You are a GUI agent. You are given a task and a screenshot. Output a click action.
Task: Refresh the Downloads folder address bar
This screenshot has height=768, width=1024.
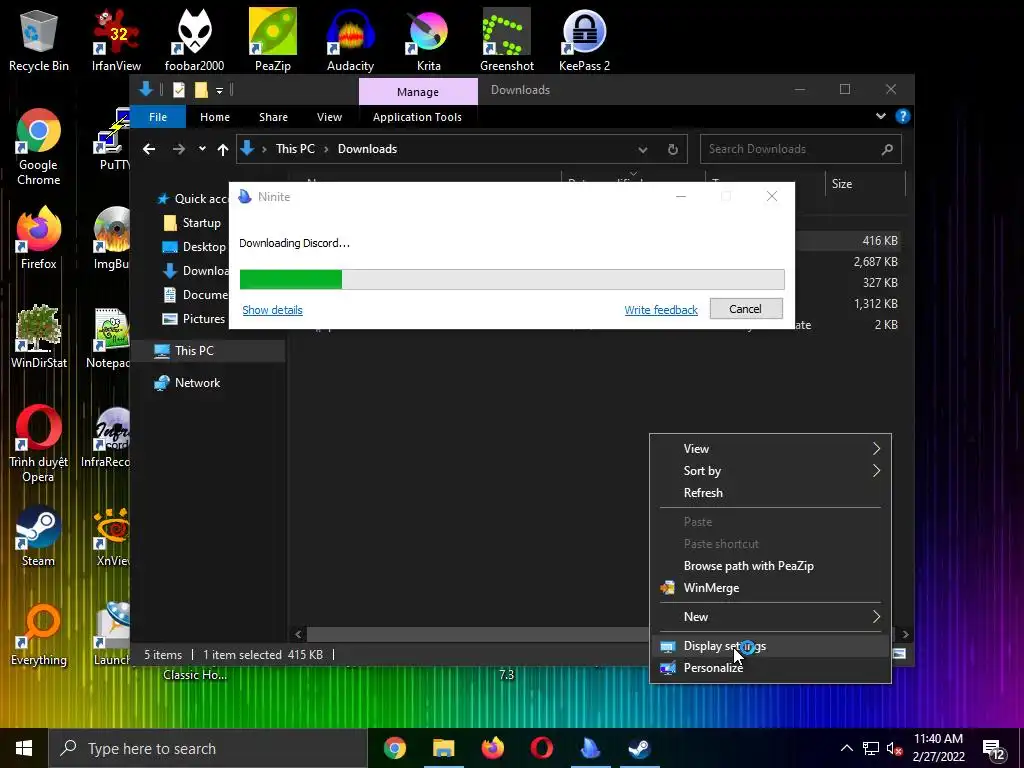pyautogui.click(x=673, y=150)
